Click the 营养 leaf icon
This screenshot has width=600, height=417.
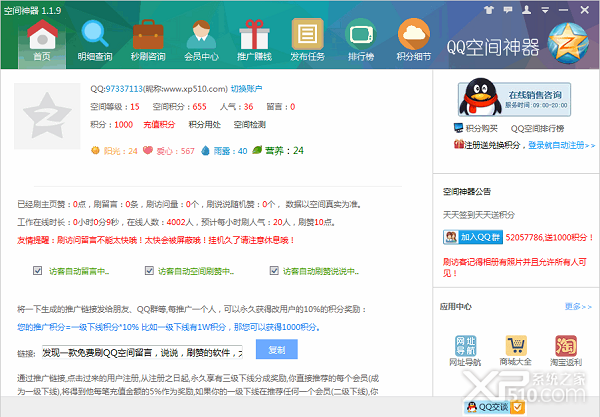(257, 150)
